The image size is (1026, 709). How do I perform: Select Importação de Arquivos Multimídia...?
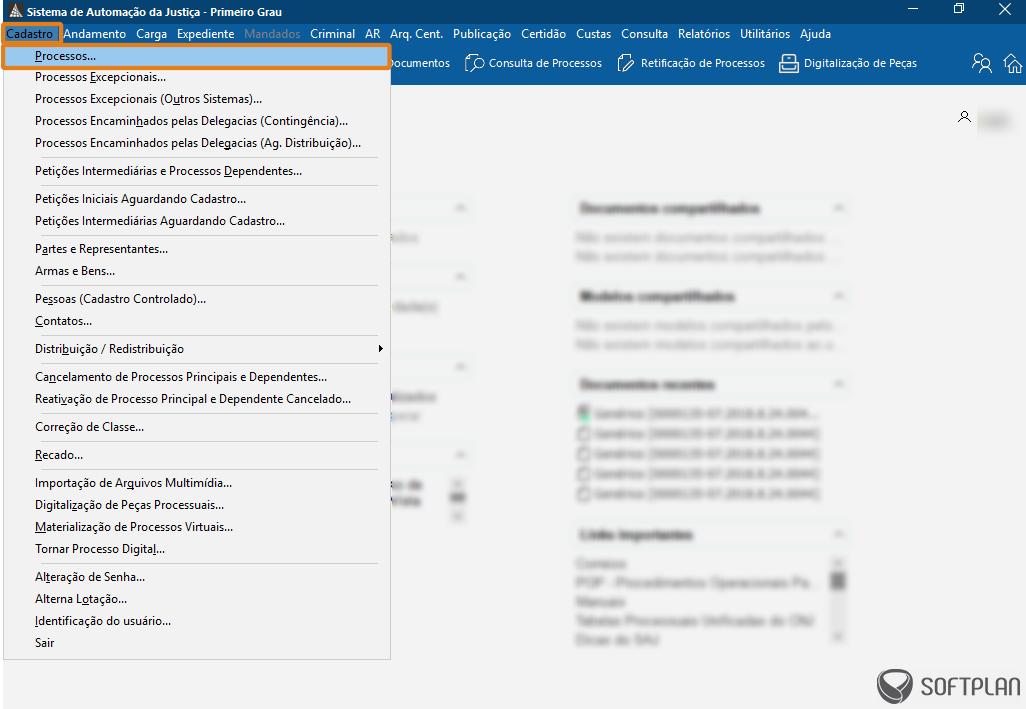pos(196,483)
